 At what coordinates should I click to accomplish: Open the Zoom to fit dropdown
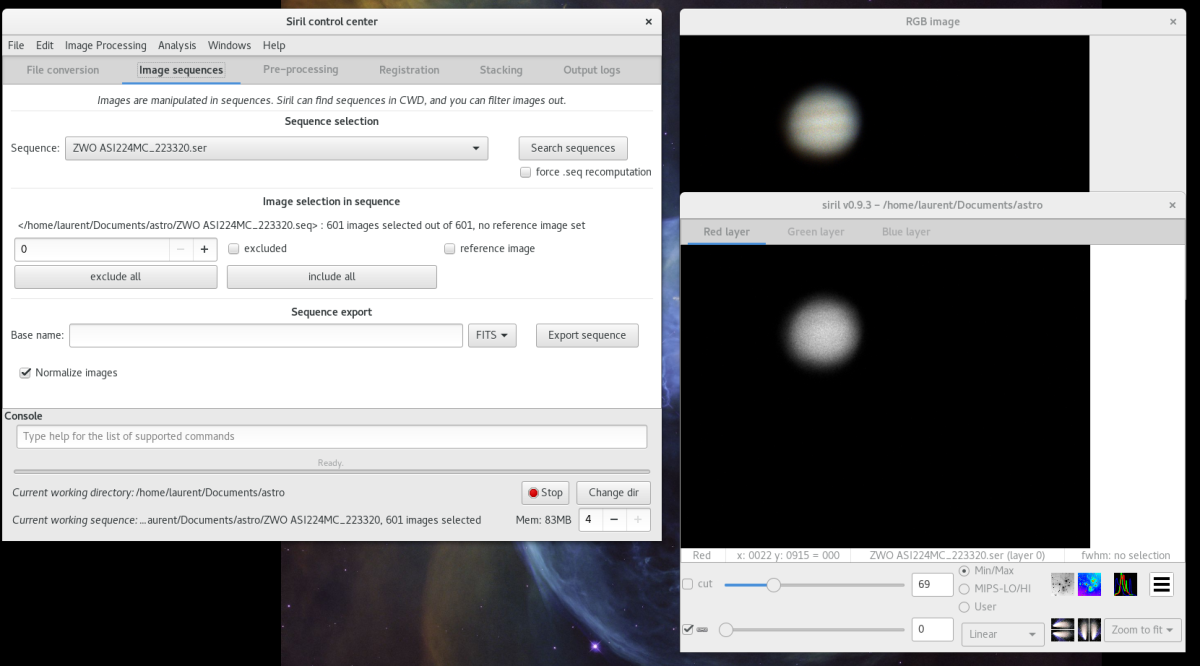pos(1143,630)
